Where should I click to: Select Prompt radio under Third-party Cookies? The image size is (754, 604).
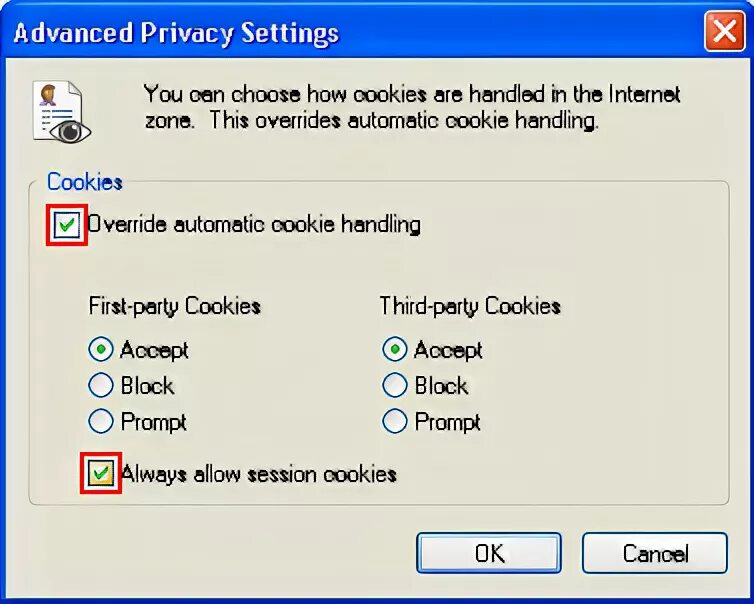(x=395, y=421)
